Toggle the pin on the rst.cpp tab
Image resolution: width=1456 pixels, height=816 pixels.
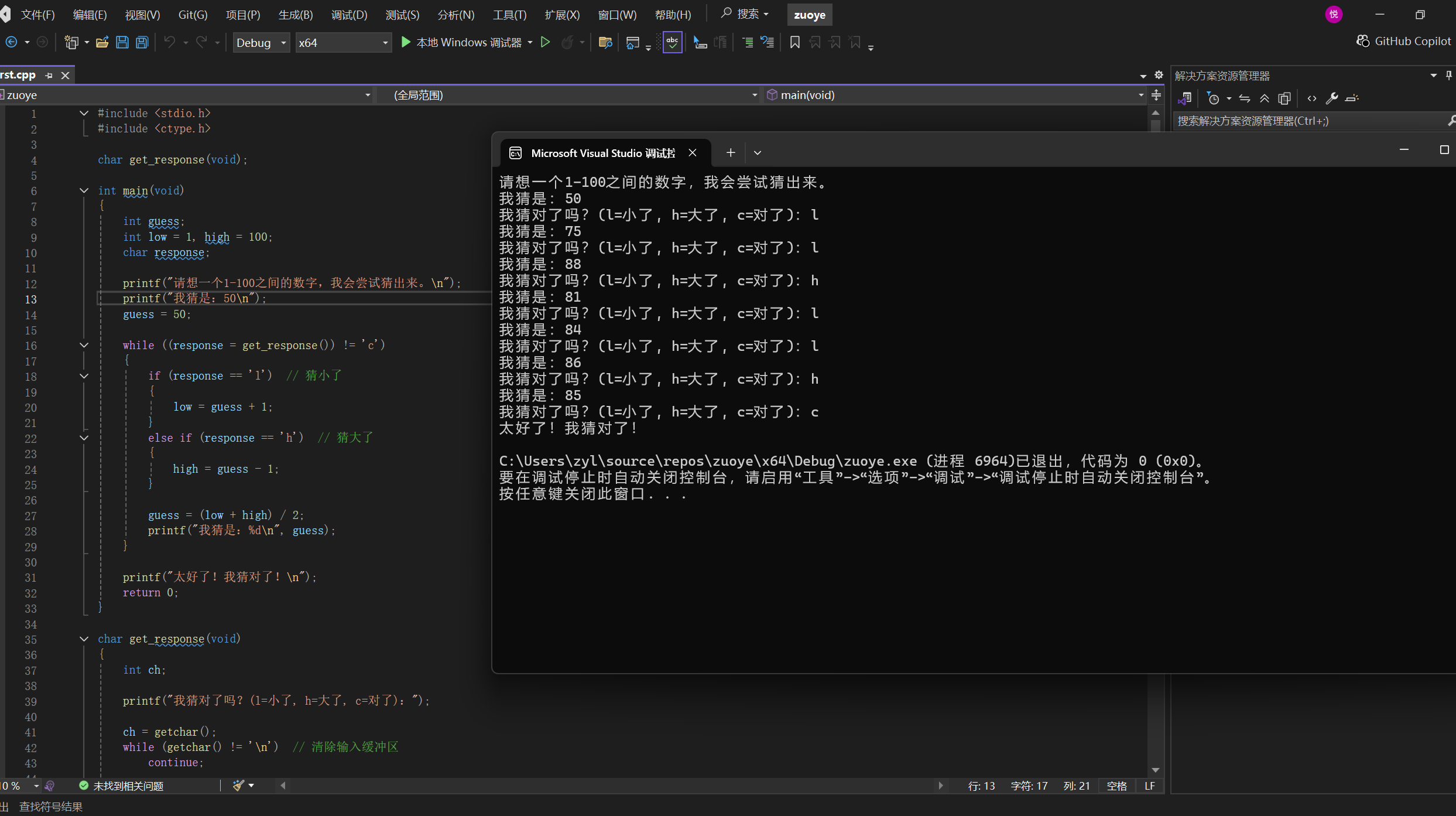[x=49, y=76]
